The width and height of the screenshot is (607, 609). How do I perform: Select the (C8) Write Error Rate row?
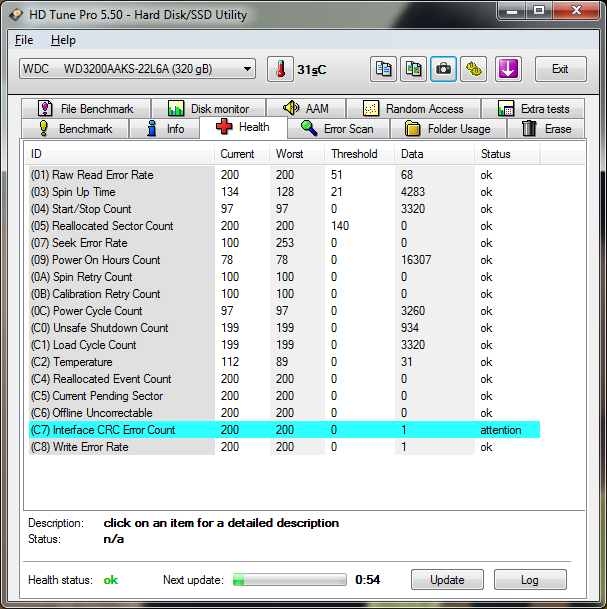pos(284,447)
